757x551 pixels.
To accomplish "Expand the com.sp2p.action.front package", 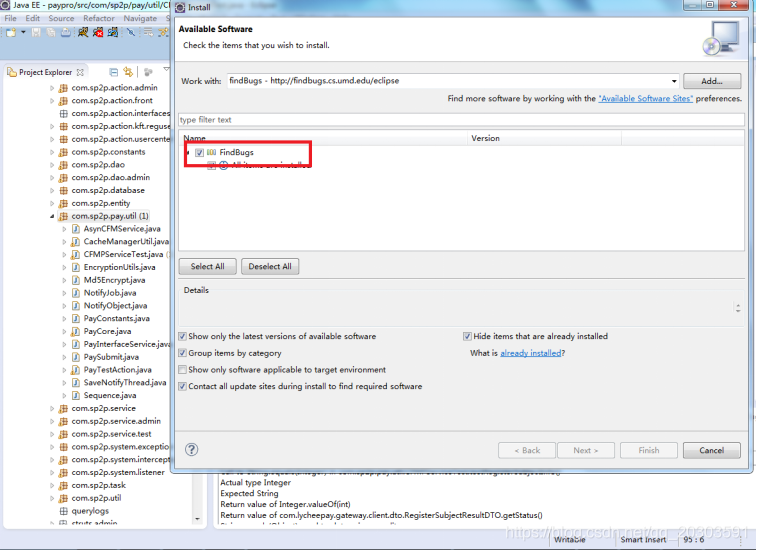I will (52, 101).
